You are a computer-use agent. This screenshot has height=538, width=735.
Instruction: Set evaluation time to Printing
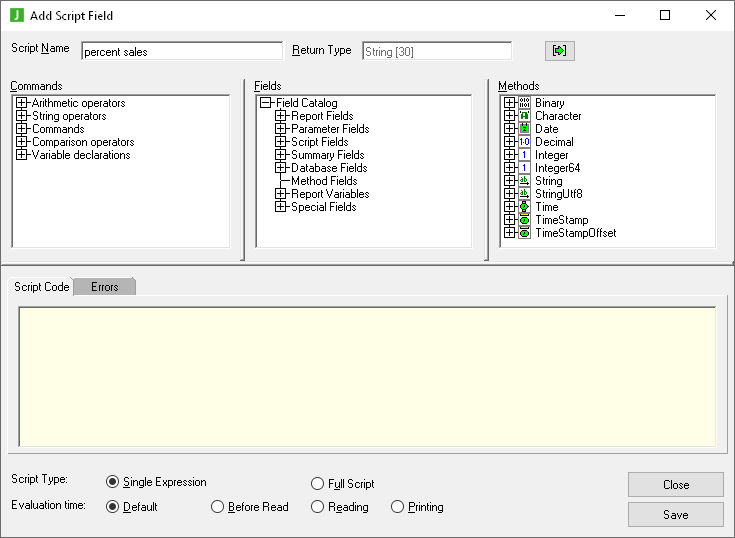pyautogui.click(x=398, y=507)
